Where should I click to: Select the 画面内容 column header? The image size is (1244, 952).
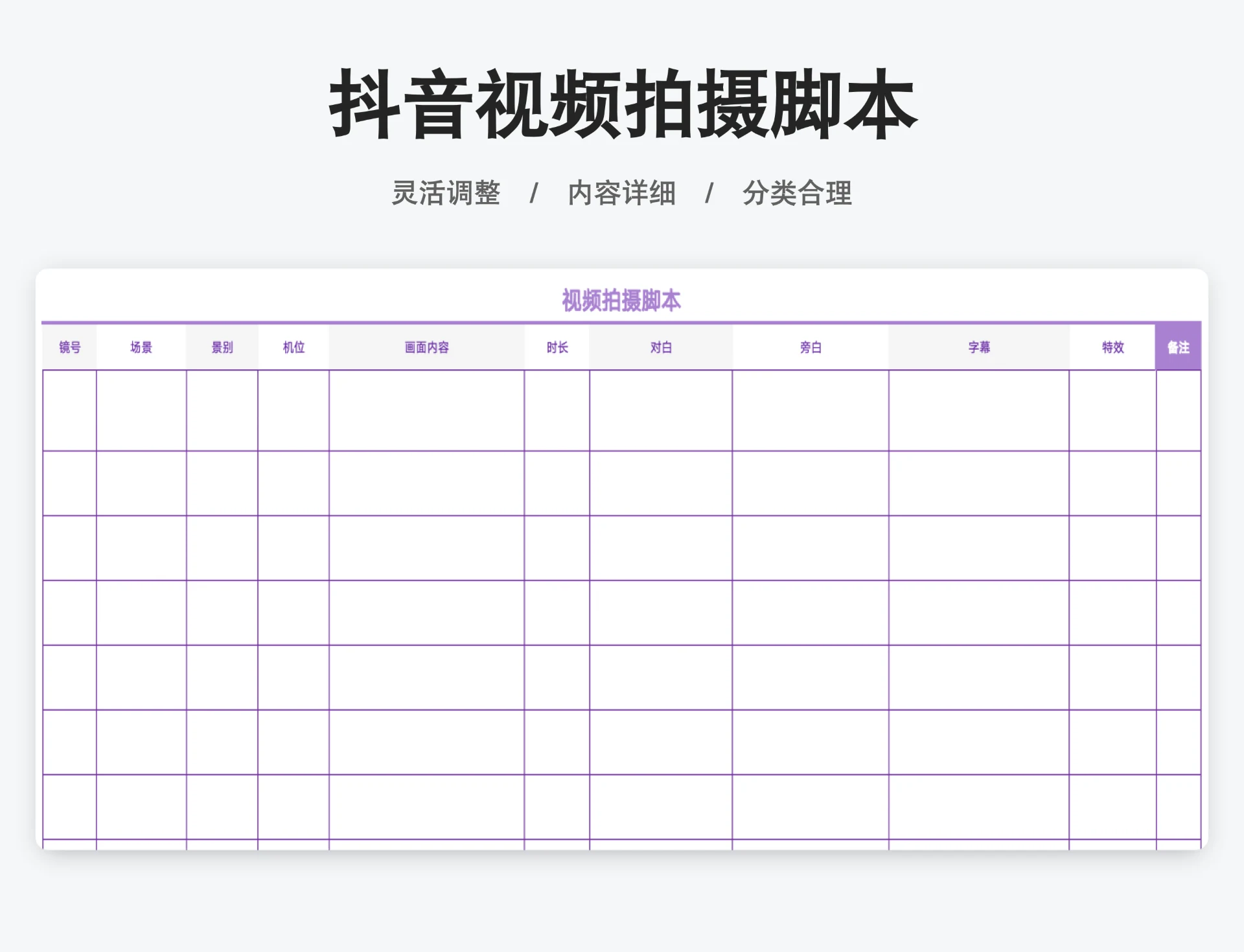click(427, 347)
